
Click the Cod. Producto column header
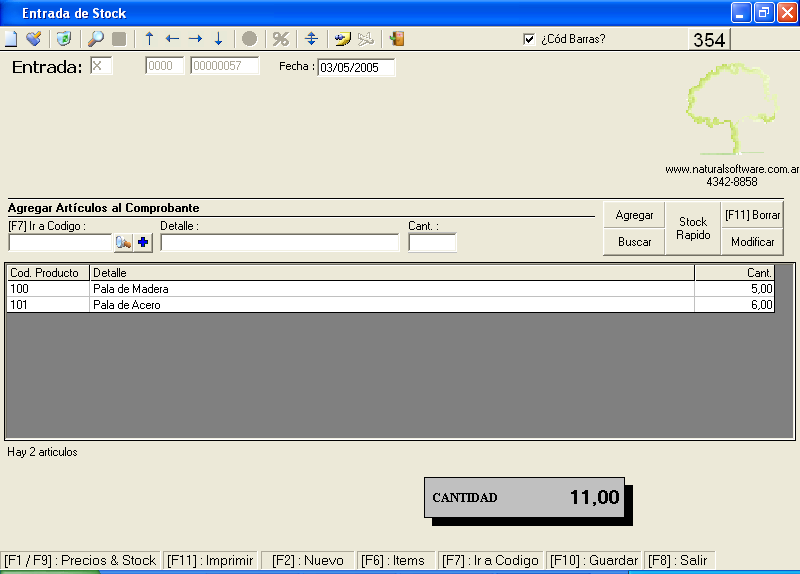coord(48,273)
